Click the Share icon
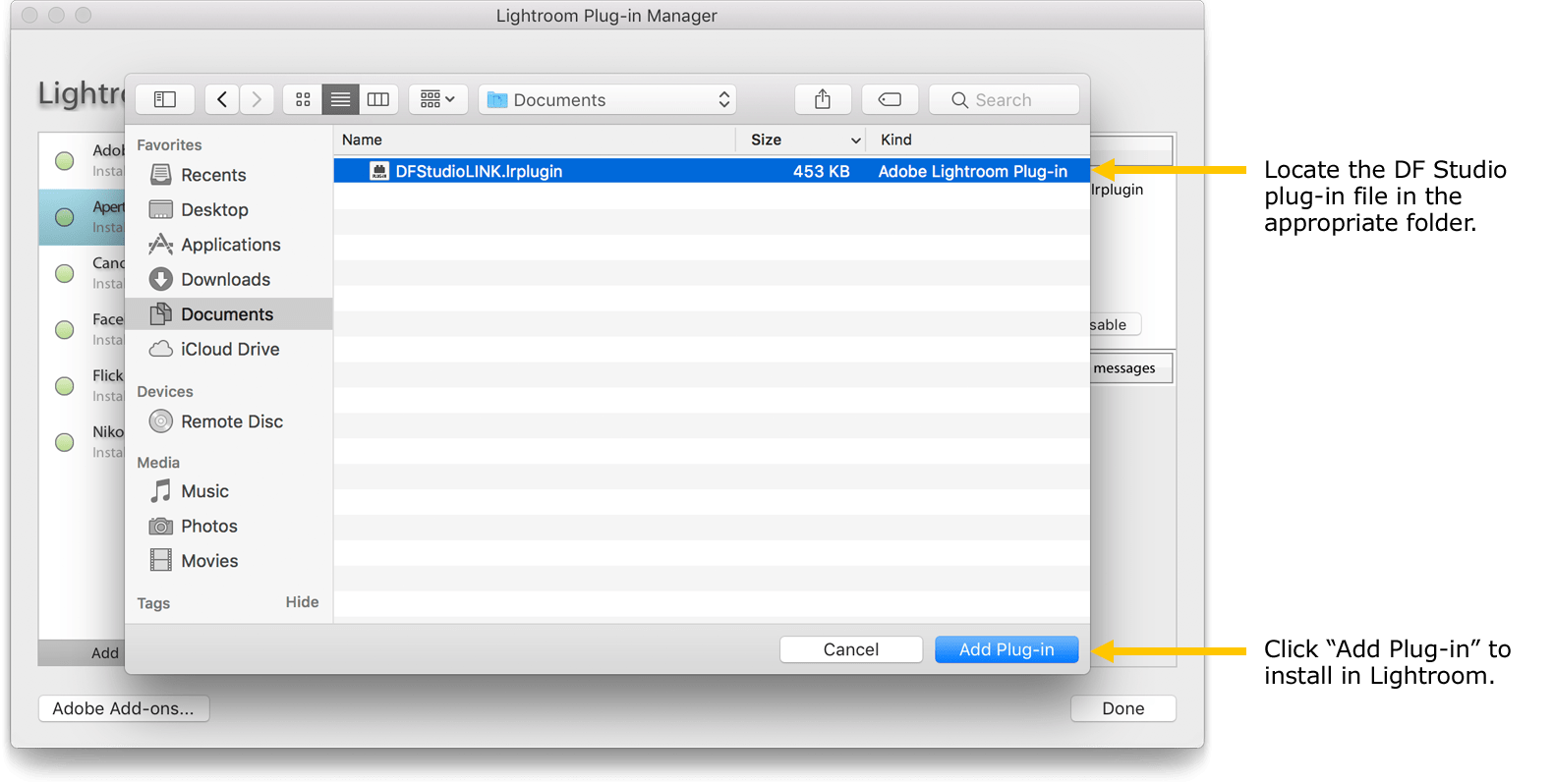Viewport: 1553px width, 784px height. tap(823, 99)
